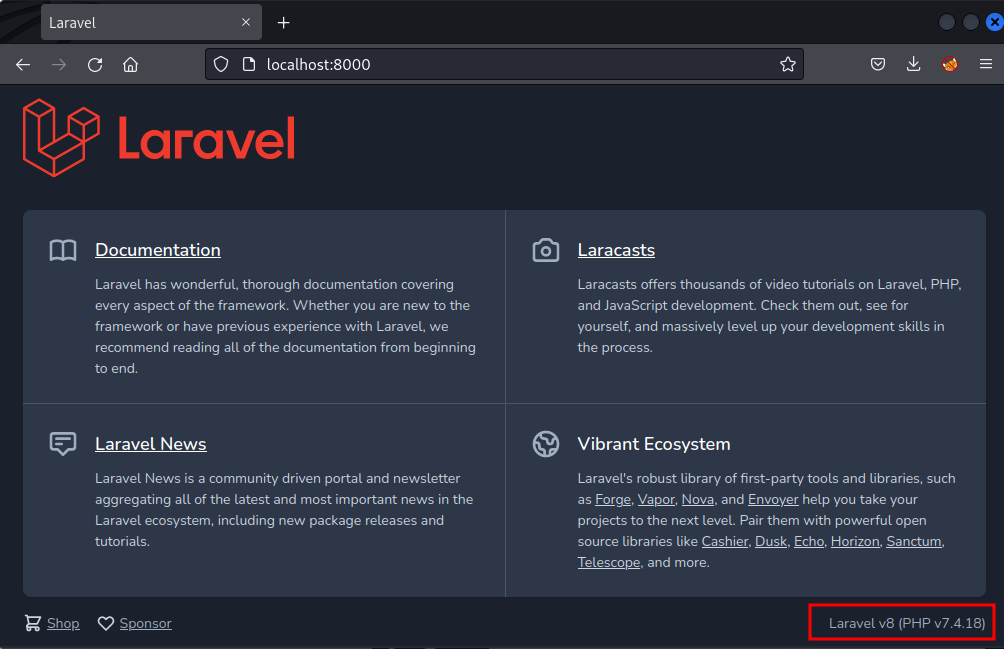Reload the localhost page
The width and height of the screenshot is (1004, 649).
(x=95, y=65)
